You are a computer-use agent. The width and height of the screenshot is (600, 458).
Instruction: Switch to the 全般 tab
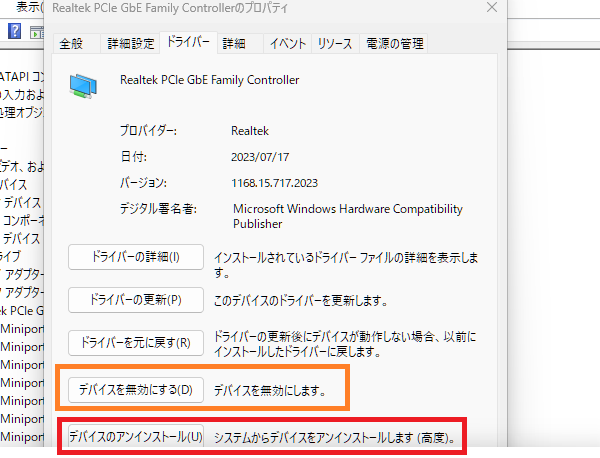(x=77, y=44)
